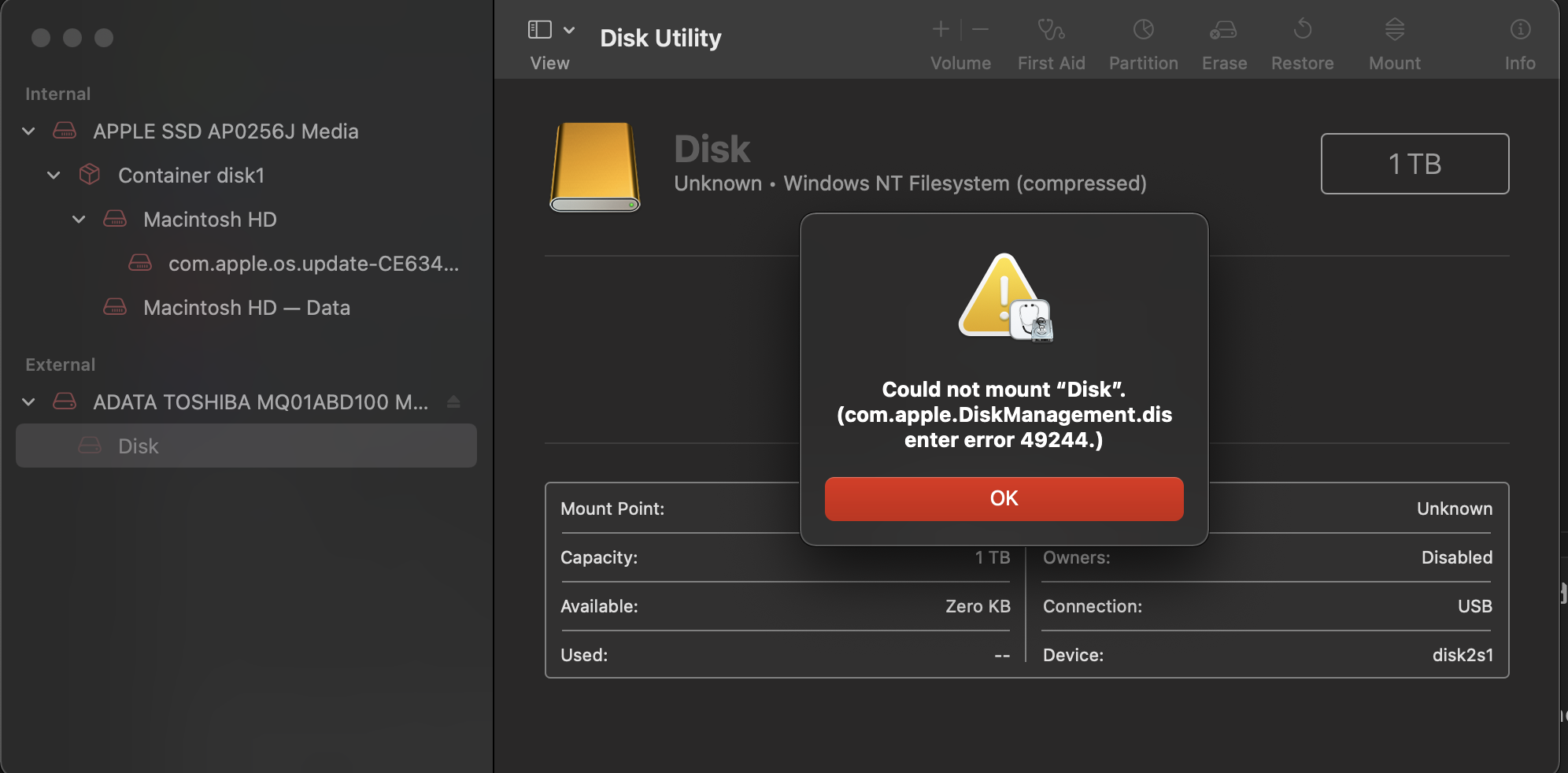This screenshot has height=773, width=1568.
Task: Click the yellow external disk image
Action: click(595, 167)
